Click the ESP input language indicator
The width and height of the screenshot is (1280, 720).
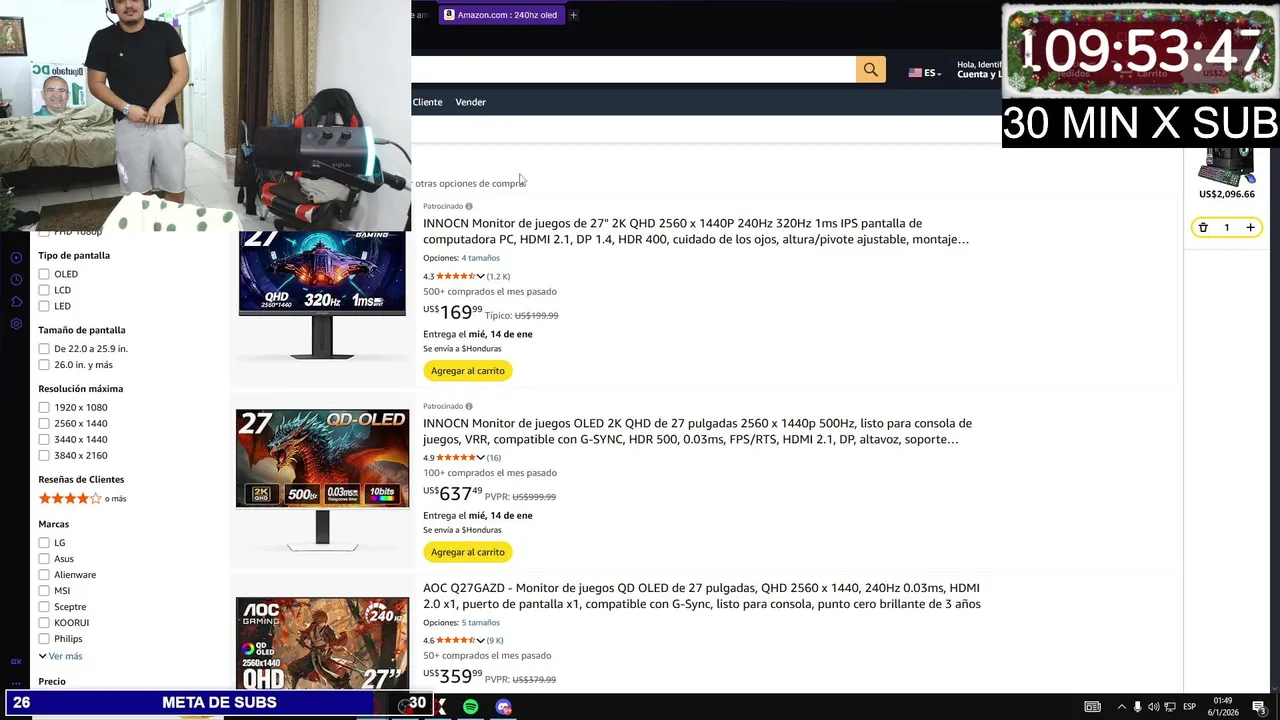pos(1190,707)
